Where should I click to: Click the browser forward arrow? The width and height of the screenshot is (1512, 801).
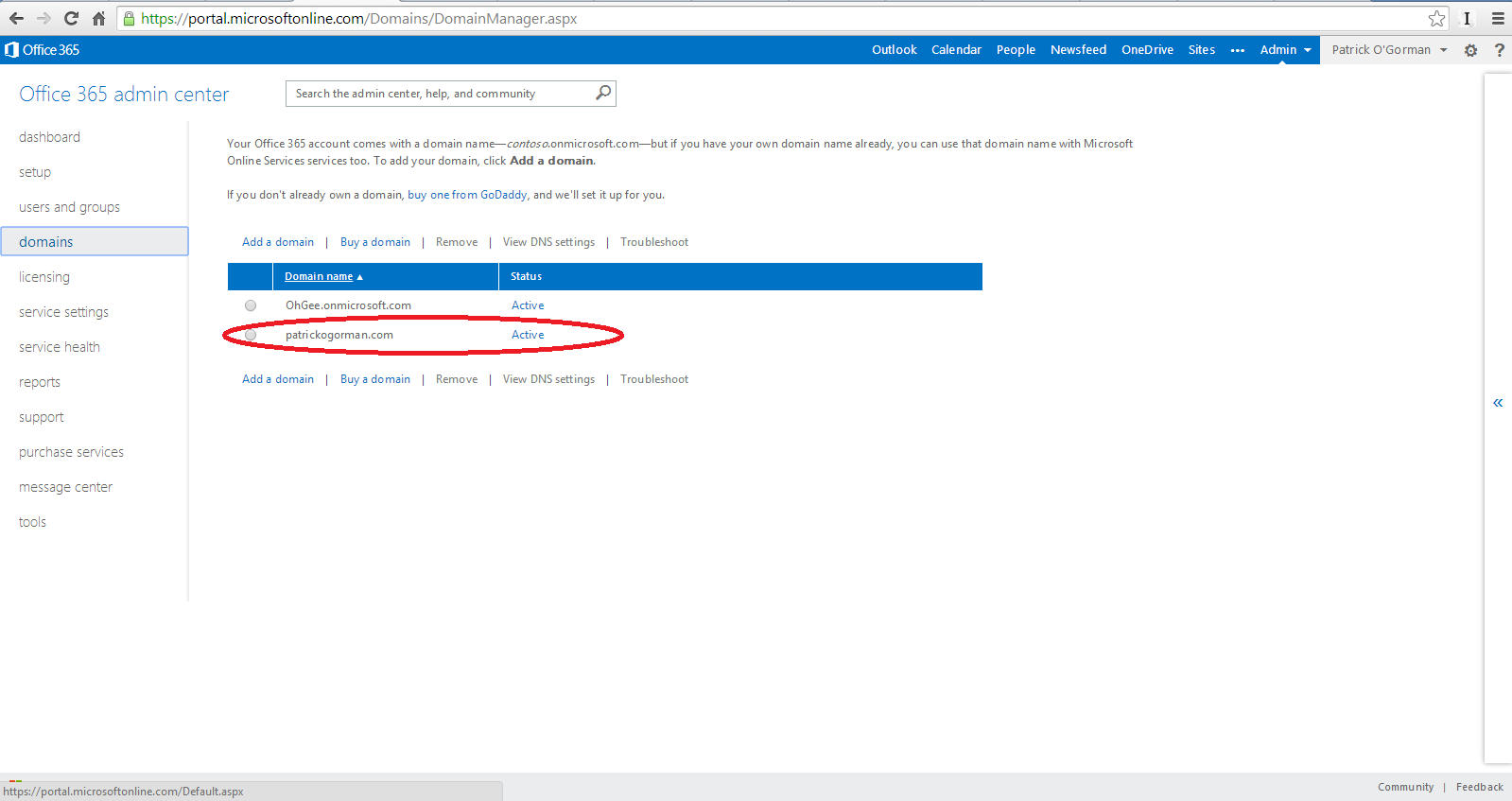(x=43, y=18)
